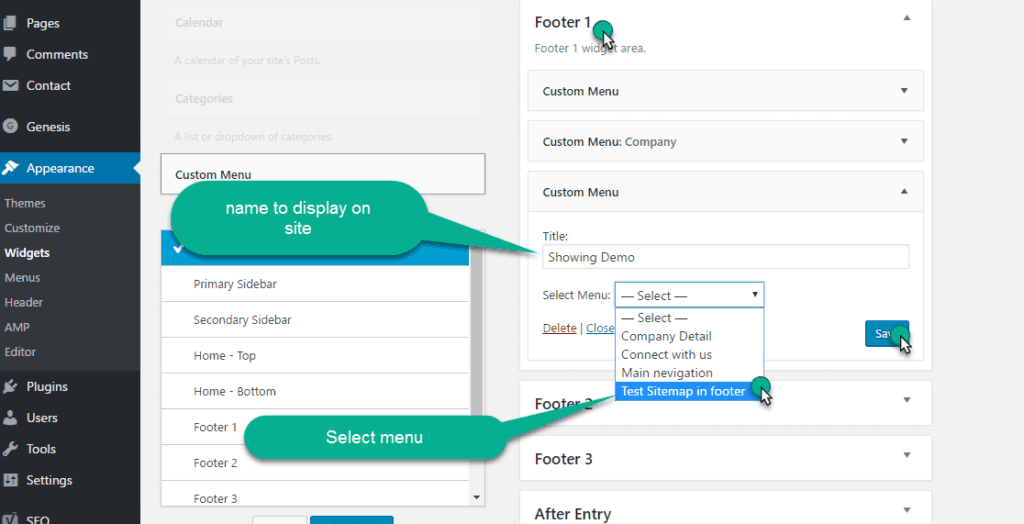Viewport: 1024px width, 524px height.
Task: Click the Genesis logo icon
Action: pyautogui.click(x=10, y=127)
